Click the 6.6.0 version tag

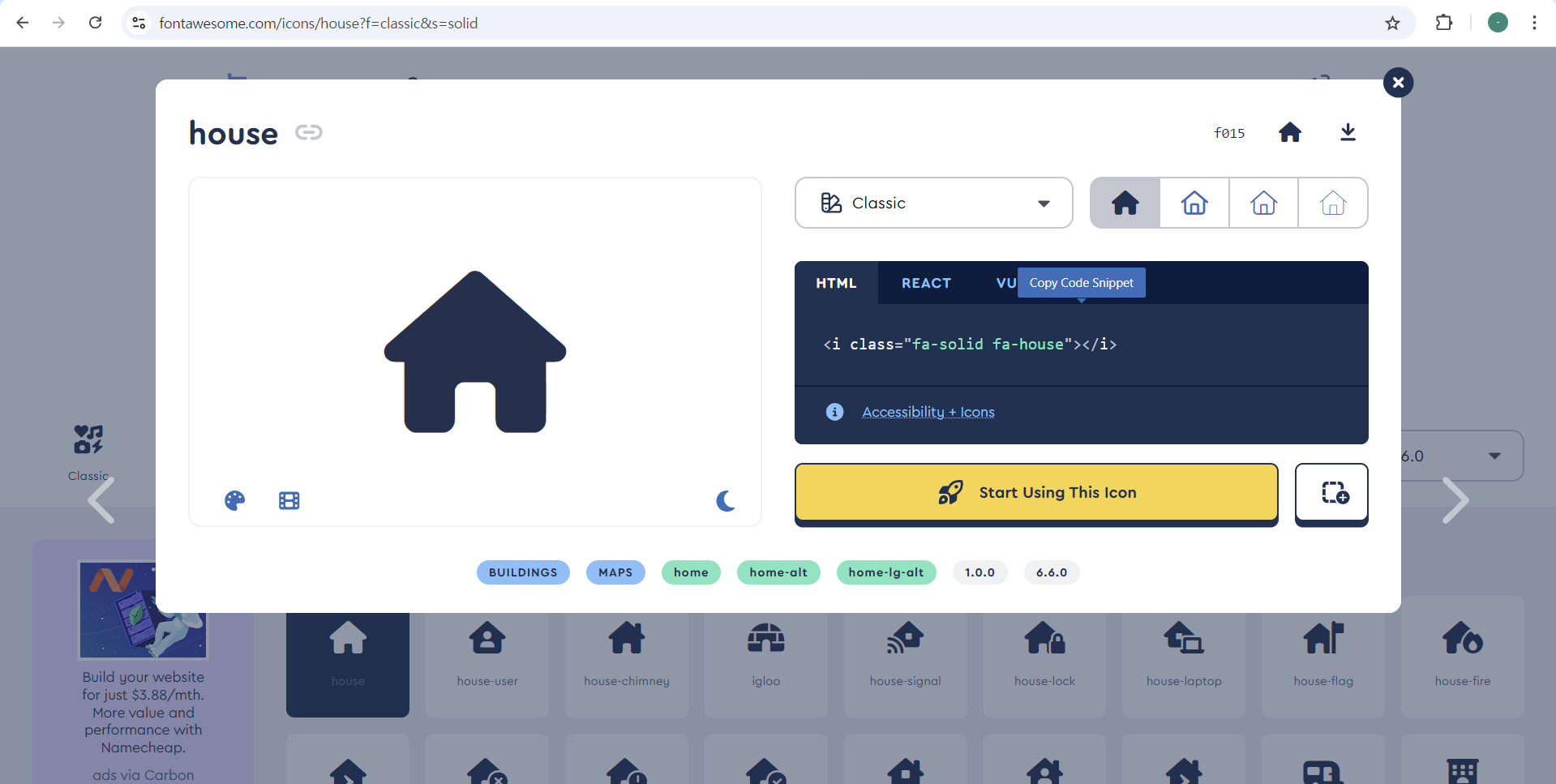(1052, 572)
